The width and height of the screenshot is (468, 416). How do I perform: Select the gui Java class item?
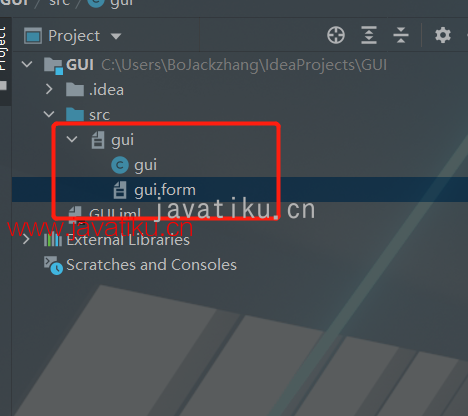(x=145, y=165)
